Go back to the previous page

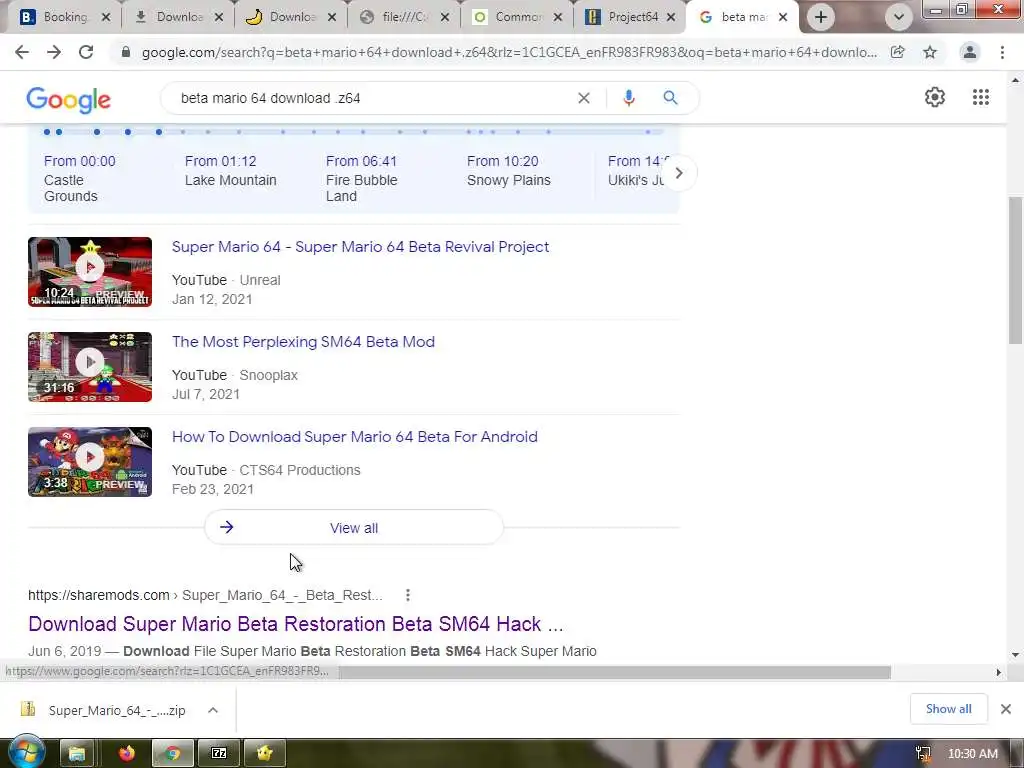[22, 52]
